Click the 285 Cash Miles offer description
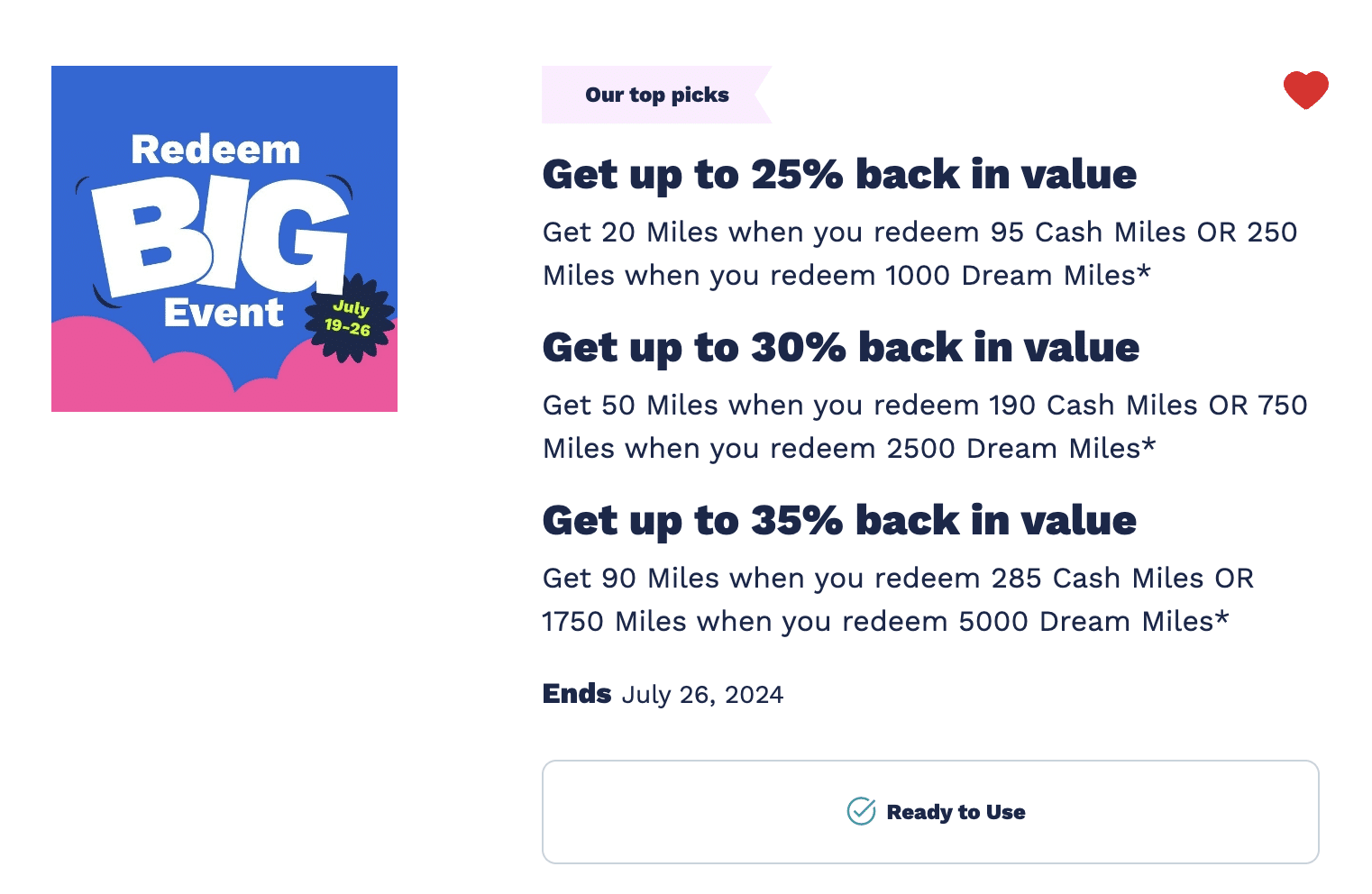The image size is (1372, 894). [x=897, y=599]
